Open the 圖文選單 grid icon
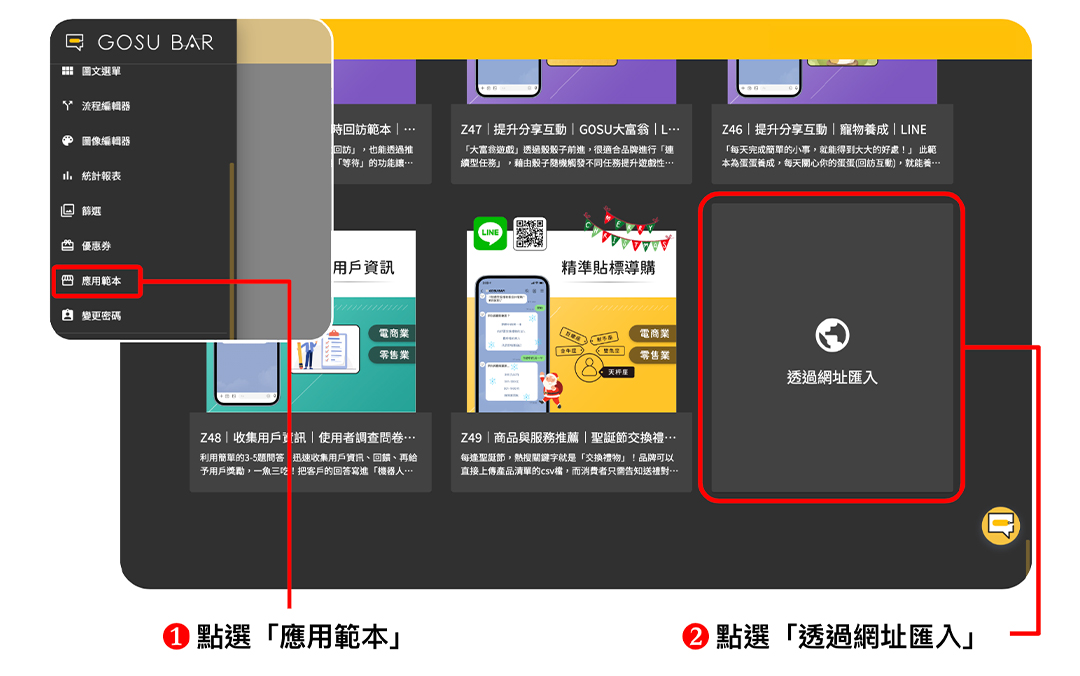Screen dimensions: 1080x676 [68, 71]
